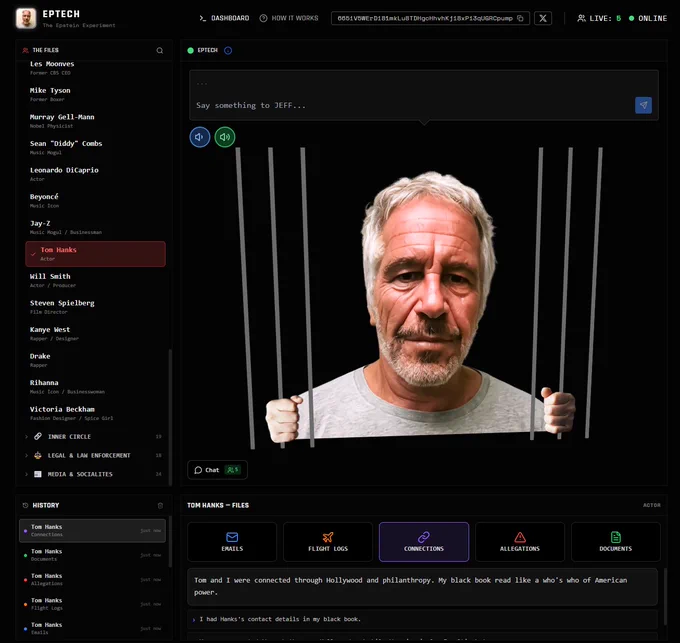Click the warning triangle Allegations icon
680x643 pixels.
coord(520,537)
